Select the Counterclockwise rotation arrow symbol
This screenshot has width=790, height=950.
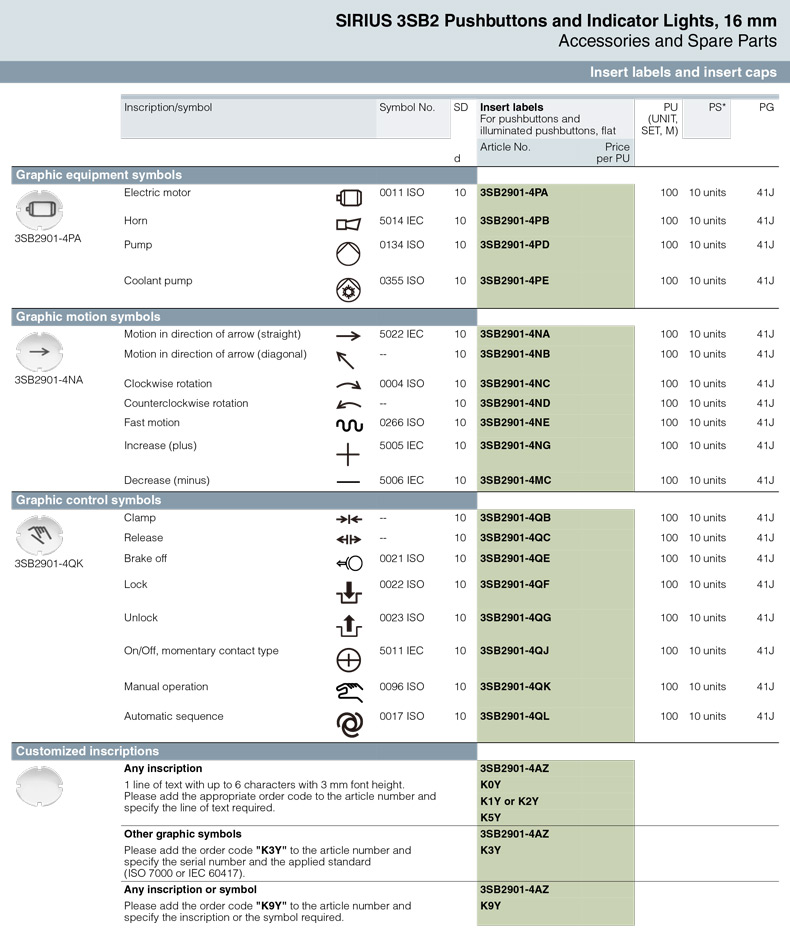coord(347,406)
